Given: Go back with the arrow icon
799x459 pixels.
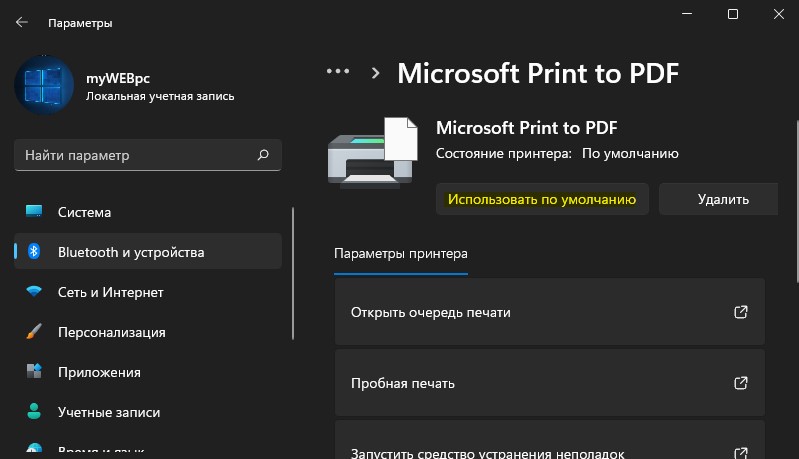Looking at the screenshot, I should coord(21,22).
